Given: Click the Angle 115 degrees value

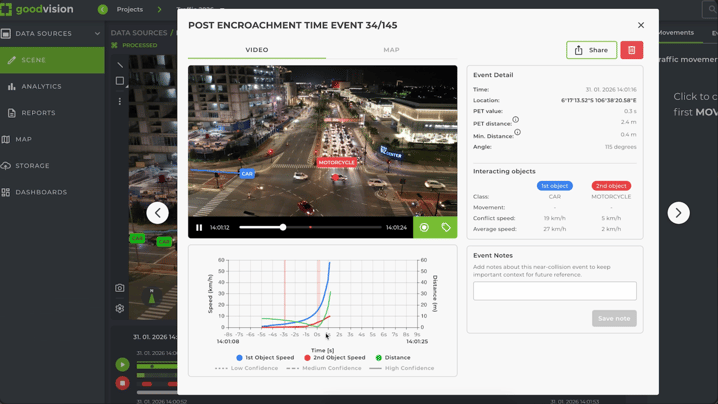Looking at the screenshot, I should pyautogui.click(x=620, y=147).
